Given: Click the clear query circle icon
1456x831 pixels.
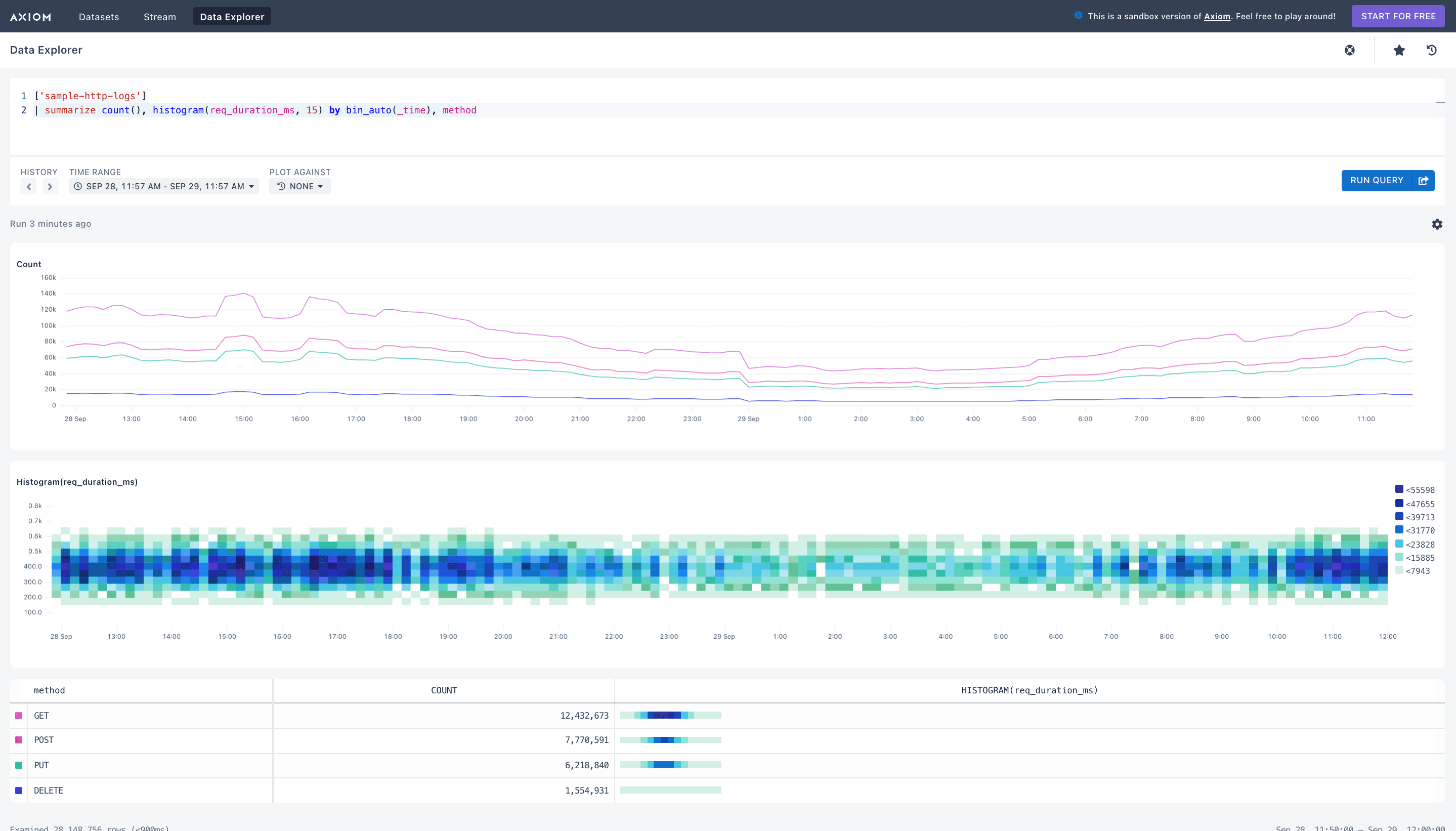Looking at the screenshot, I should 1349,50.
